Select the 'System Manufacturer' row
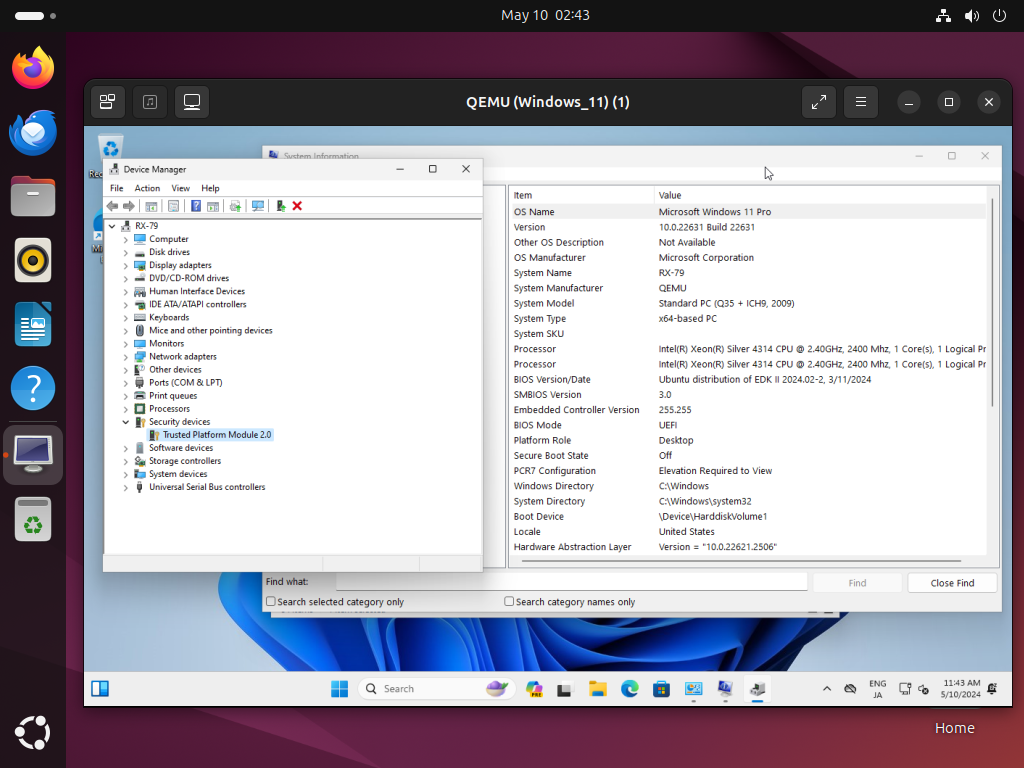Image resolution: width=1024 pixels, height=768 pixels. click(748, 288)
